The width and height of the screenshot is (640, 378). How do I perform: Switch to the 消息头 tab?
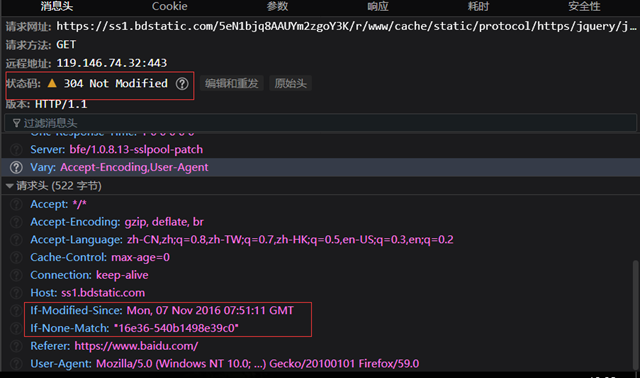pos(56,6)
